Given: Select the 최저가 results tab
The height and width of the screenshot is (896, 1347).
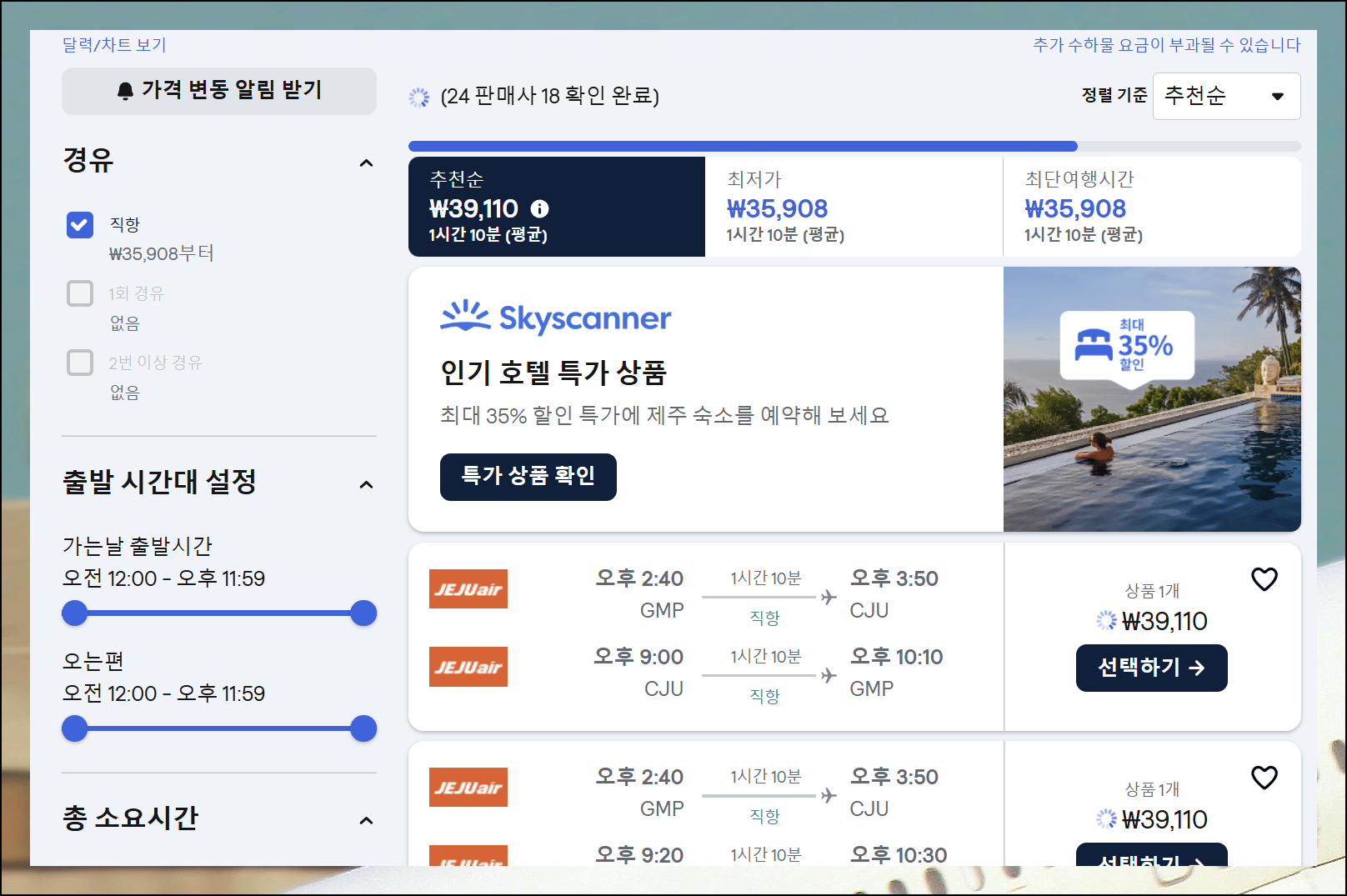Looking at the screenshot, I should [854, 207].
